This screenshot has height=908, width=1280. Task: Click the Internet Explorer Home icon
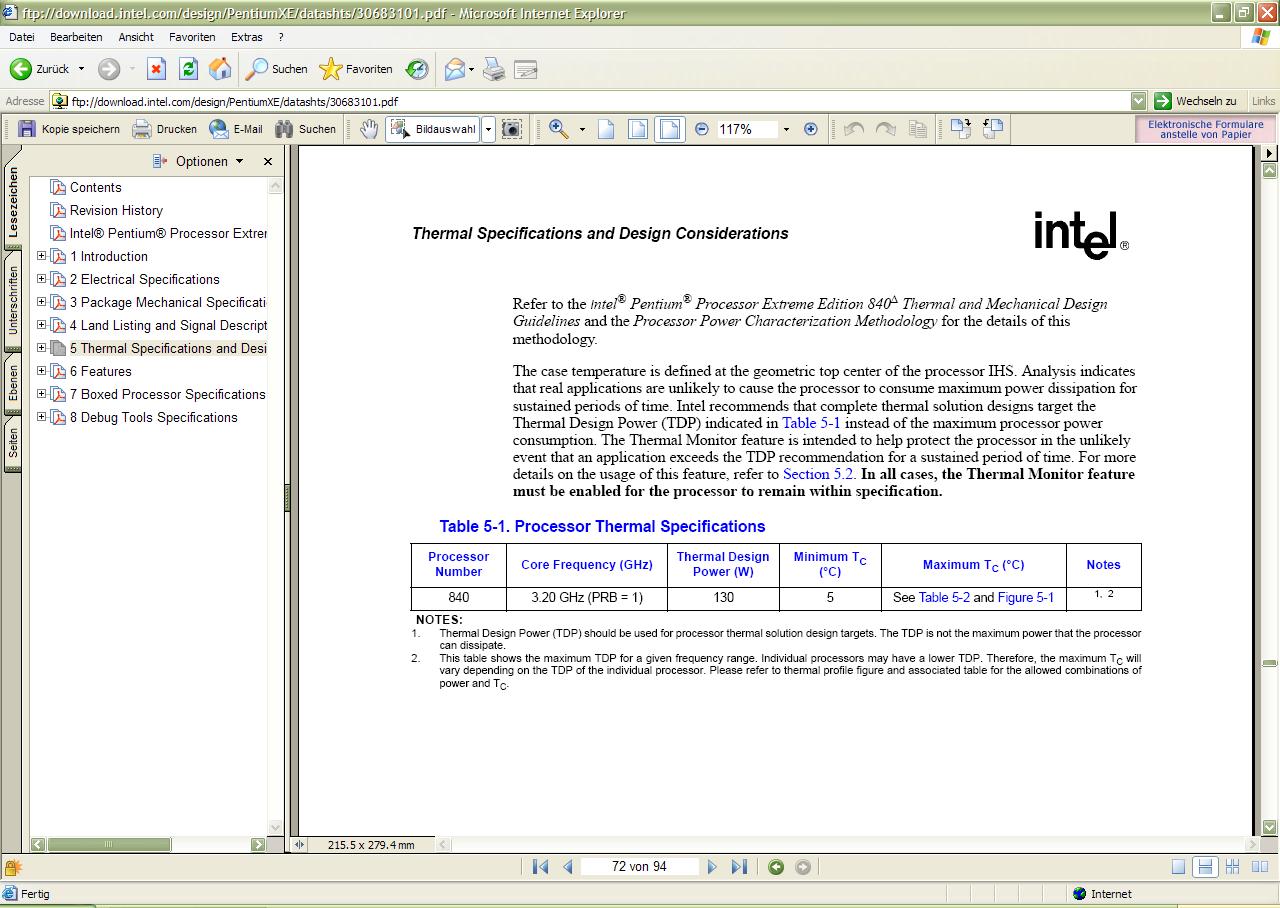click(x=220, y=69)
